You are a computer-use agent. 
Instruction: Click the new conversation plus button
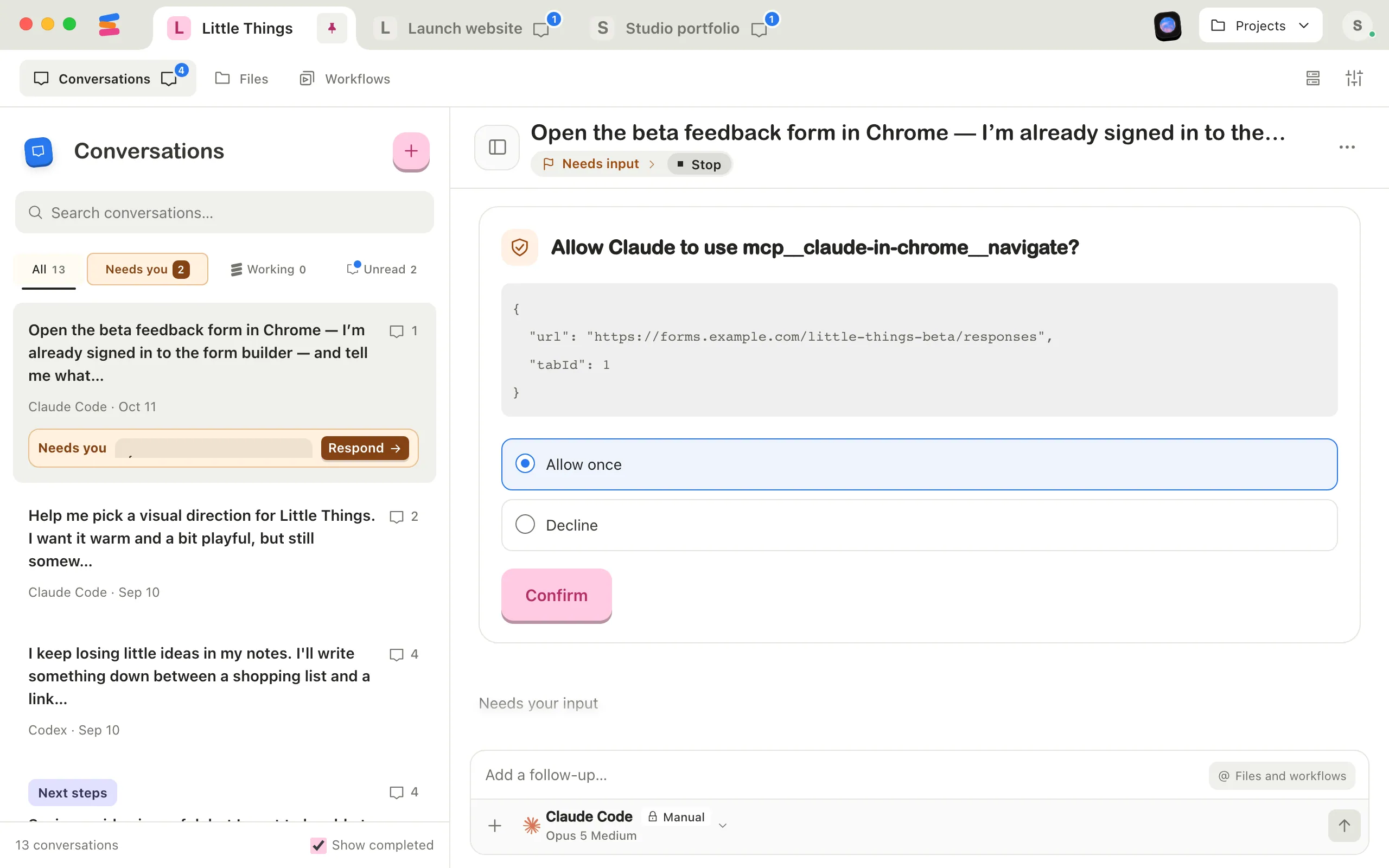411,151
